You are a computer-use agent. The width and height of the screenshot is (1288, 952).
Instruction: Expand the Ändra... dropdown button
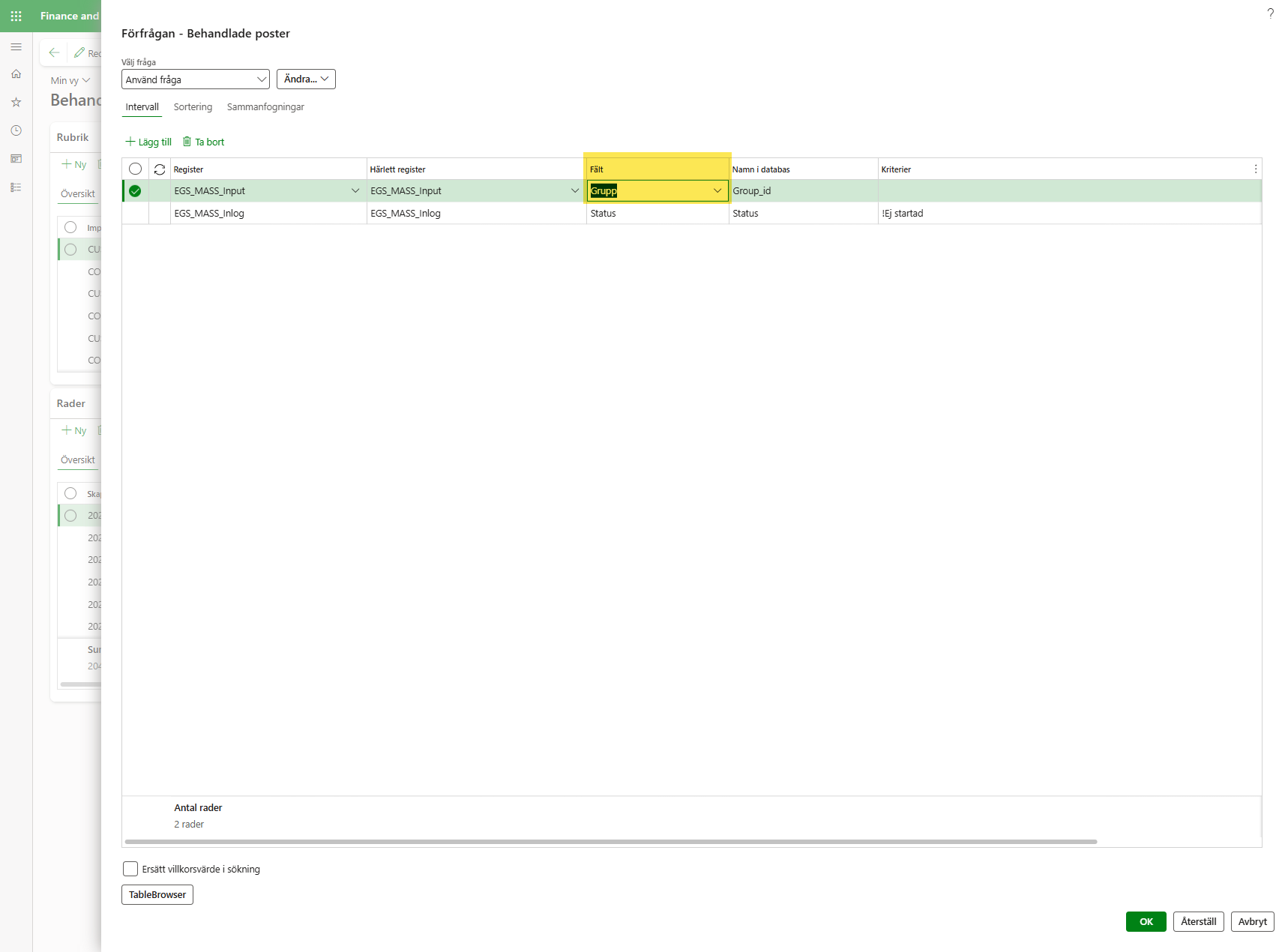pos(306,79)
